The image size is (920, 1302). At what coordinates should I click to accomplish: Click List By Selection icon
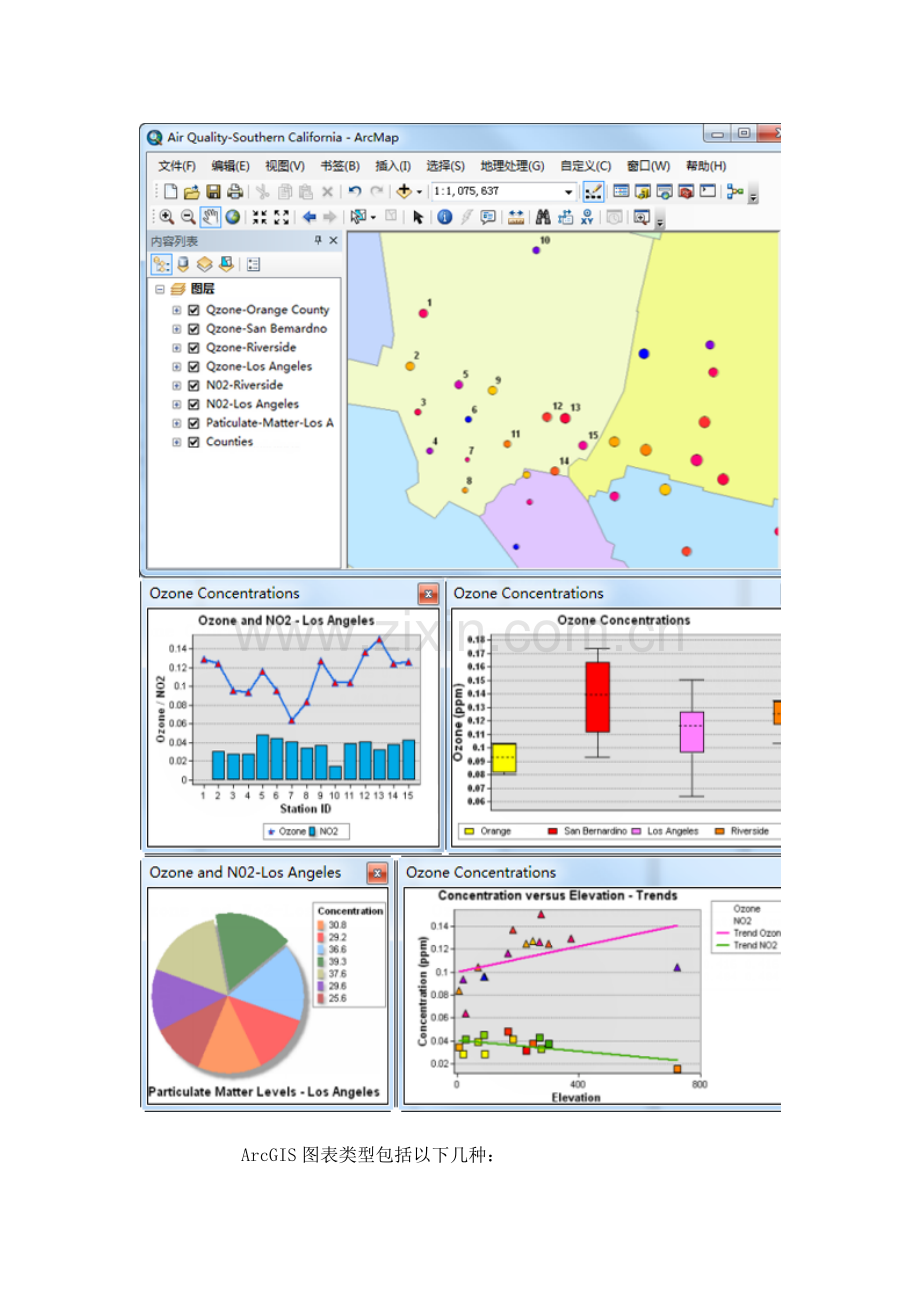226,265
